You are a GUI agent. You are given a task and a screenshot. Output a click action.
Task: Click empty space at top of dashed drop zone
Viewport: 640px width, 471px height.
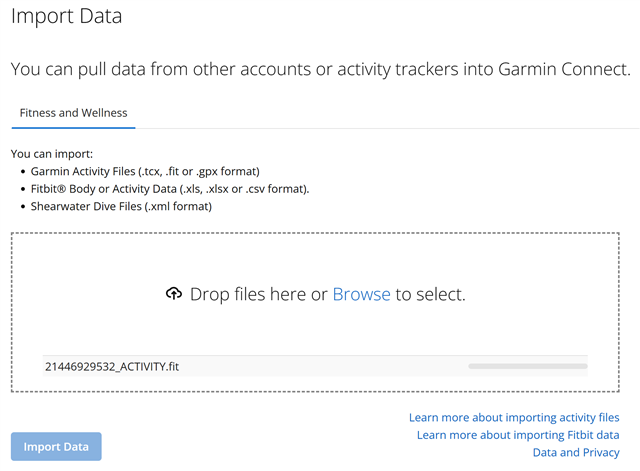click(320, 252)
